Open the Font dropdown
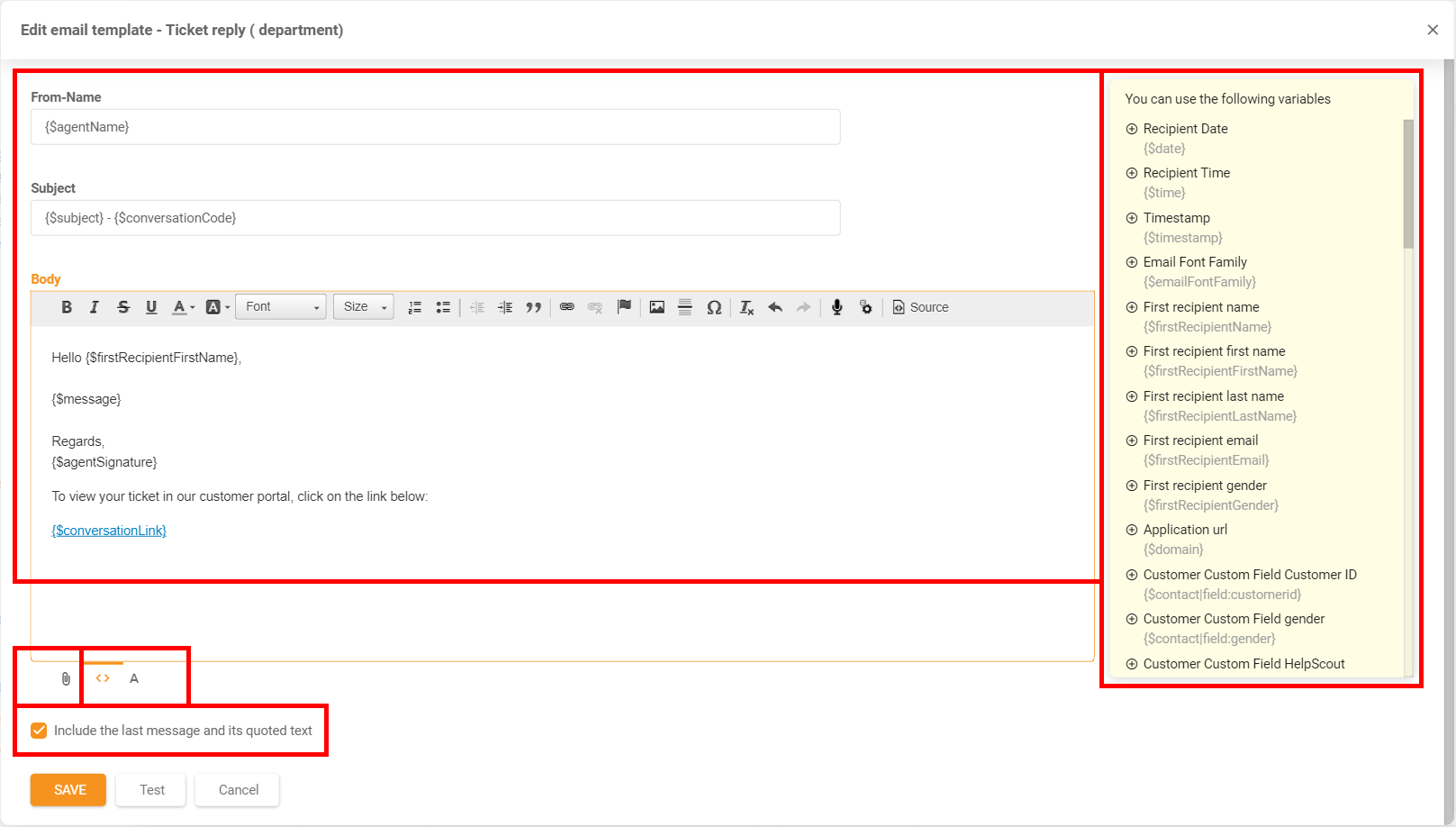The width and height of the screenshot is (1456, 827). (281, 307)
